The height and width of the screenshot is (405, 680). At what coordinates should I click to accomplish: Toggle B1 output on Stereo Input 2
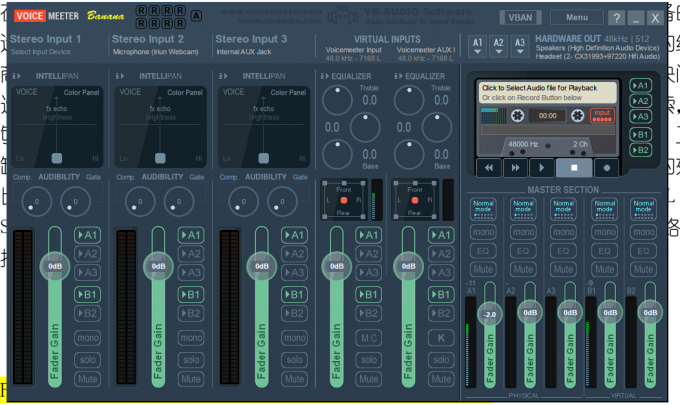click(x=191, y=295)
